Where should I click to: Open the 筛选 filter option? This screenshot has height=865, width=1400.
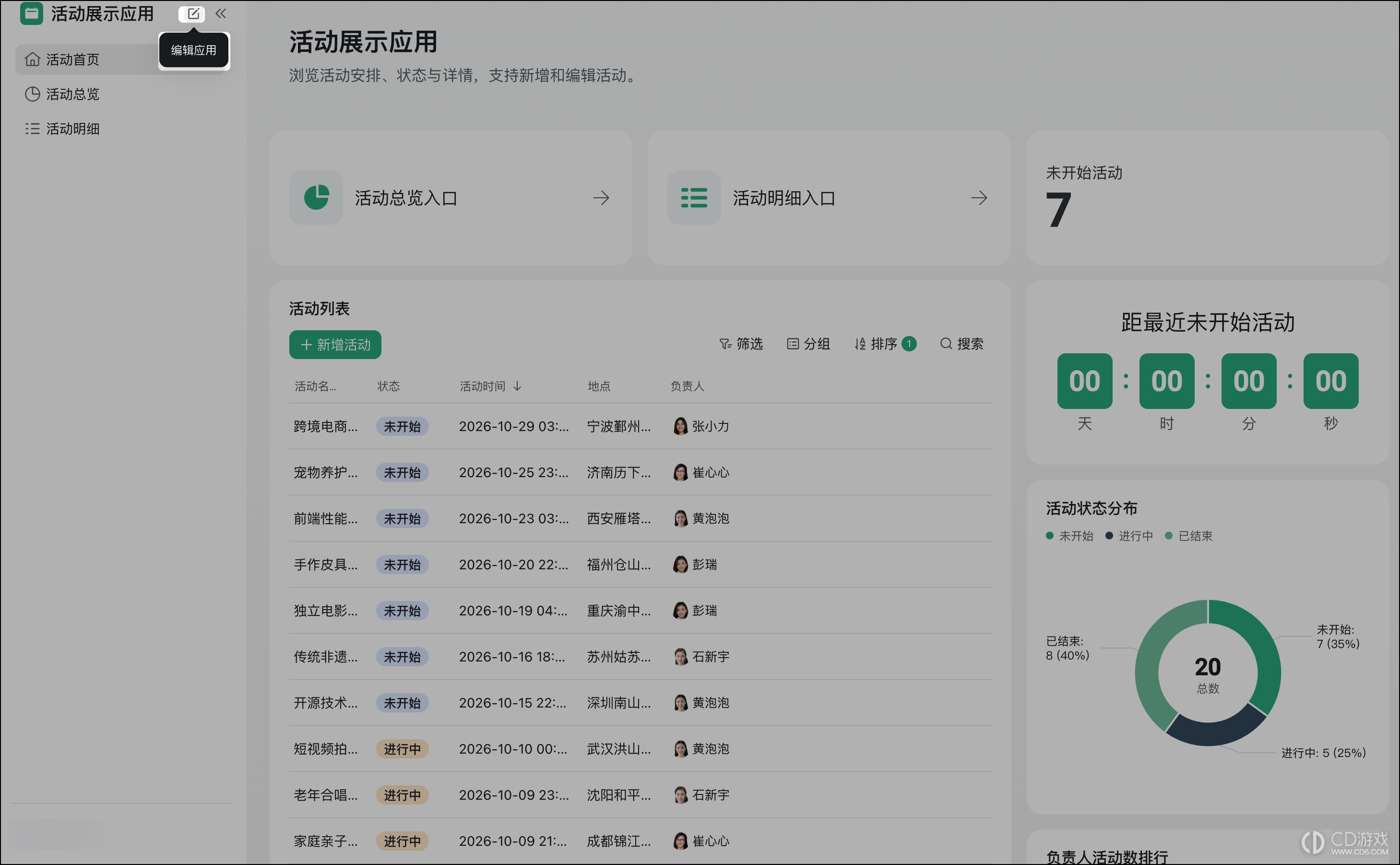click(741, 344)
